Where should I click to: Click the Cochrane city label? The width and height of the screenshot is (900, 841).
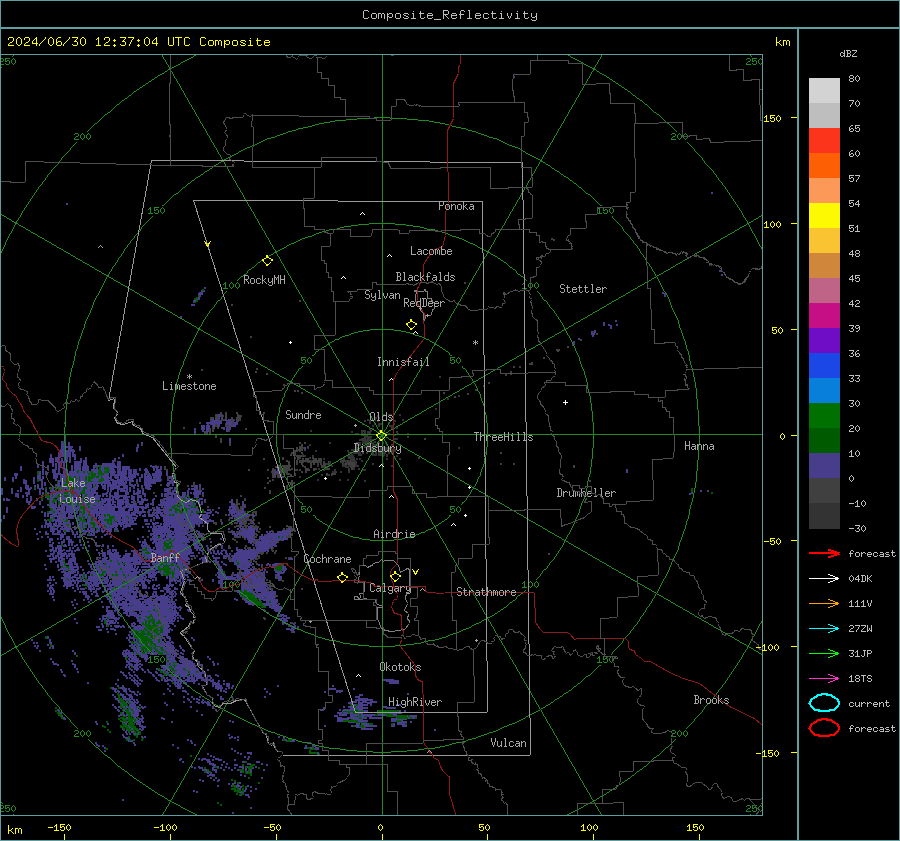(x=327, y=559)
